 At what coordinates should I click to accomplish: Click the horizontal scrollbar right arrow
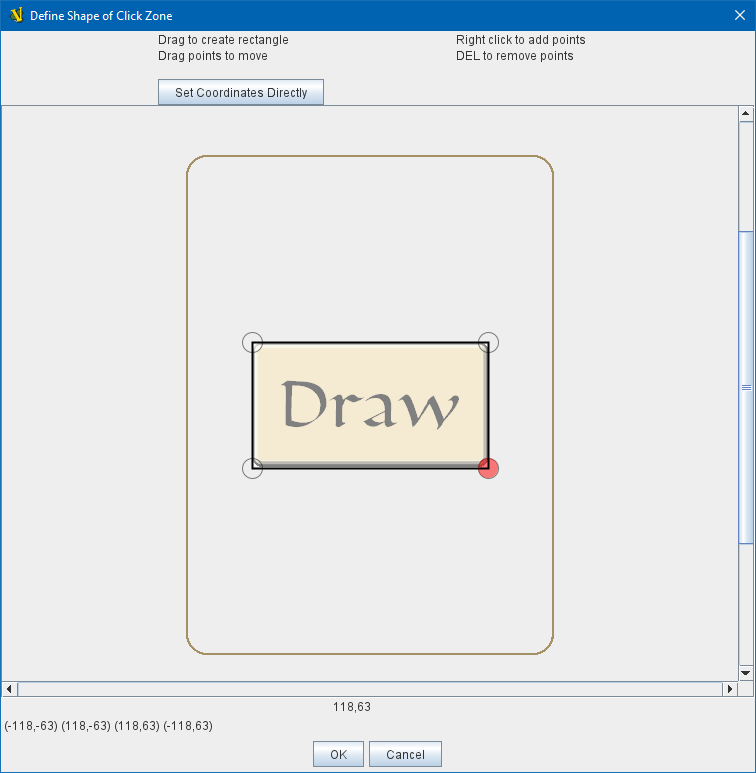coord(729,689)
